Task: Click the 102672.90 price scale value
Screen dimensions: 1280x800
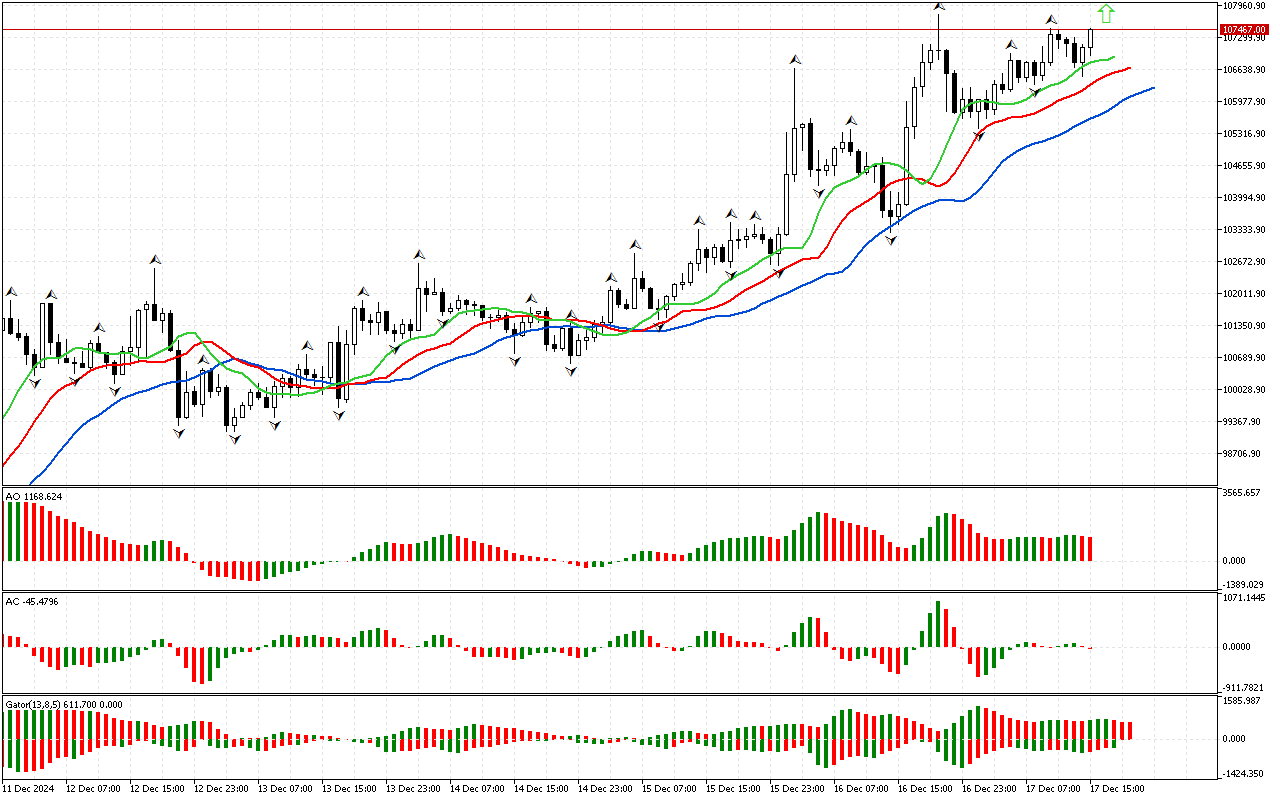Action: click(1245, 262)
